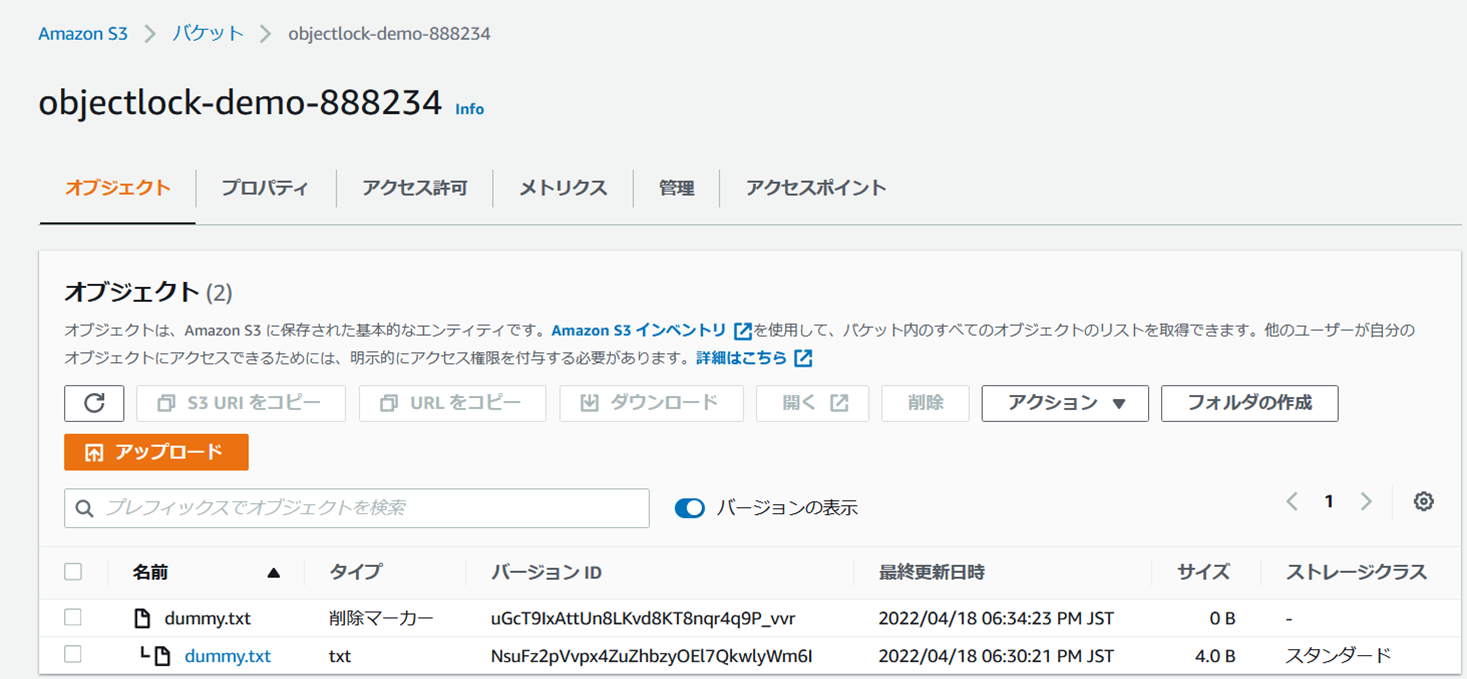
Task: Open the Amazon S3 インベントリ link
Action: 639,331
